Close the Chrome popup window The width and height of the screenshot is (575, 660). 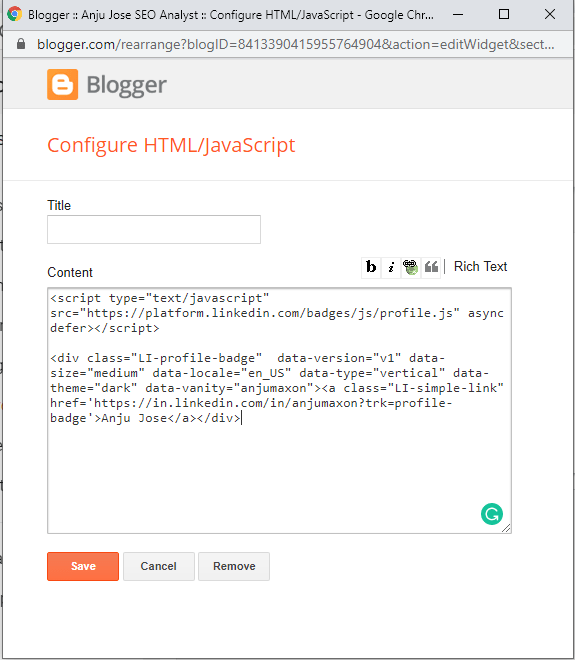[x=550, y=14]
